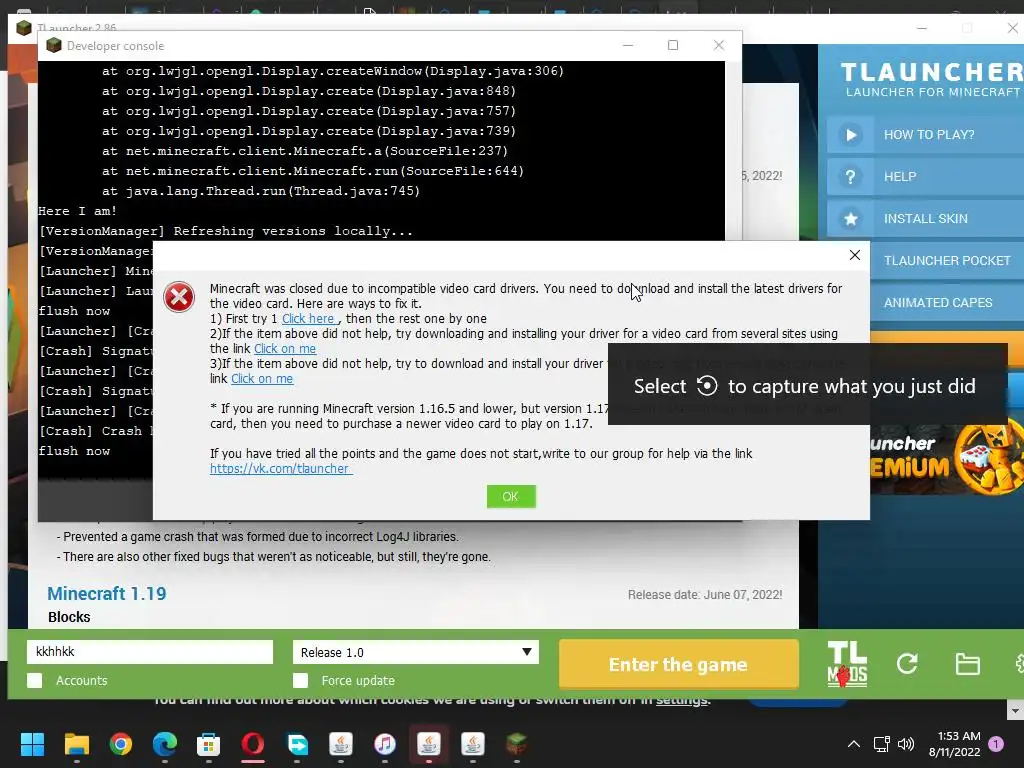Open the Release 1.0 version dropdown
Screen dimensions: 1024x768
pyautogui.click(x=416, y=652)
